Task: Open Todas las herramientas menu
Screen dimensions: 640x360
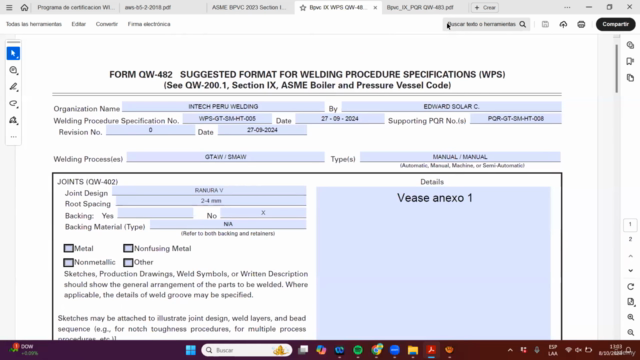Action: pyautogui.click(x=34, y=24)
